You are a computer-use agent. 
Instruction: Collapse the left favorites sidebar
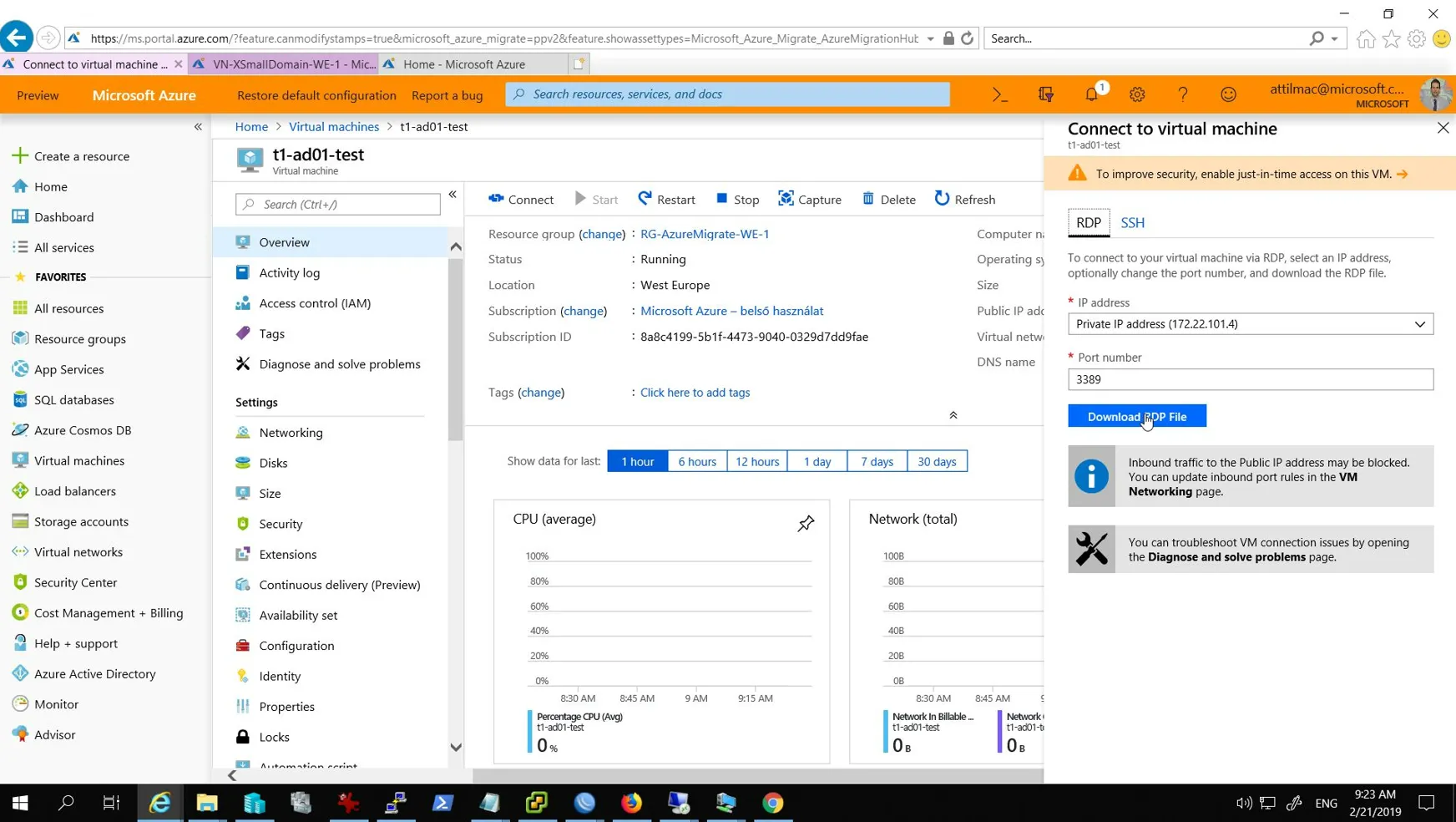point(198,127)
